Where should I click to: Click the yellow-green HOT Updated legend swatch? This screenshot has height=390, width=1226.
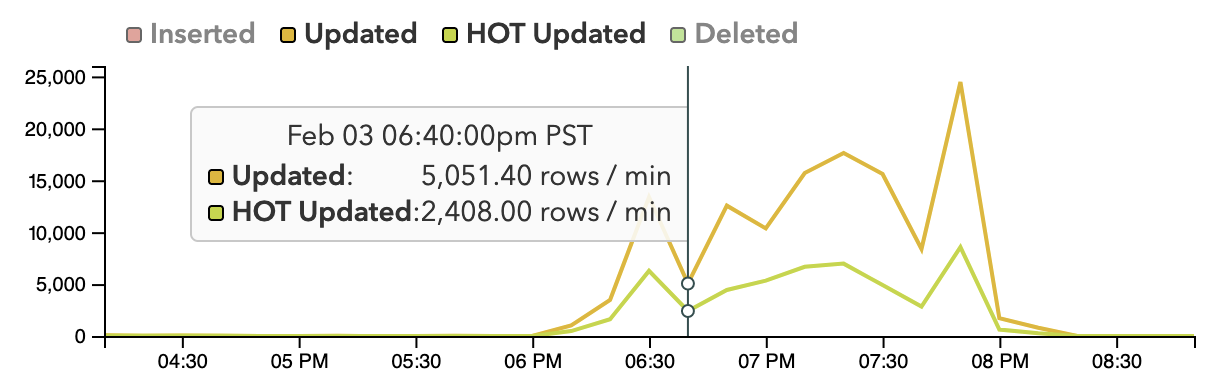[x=451, y=35]
